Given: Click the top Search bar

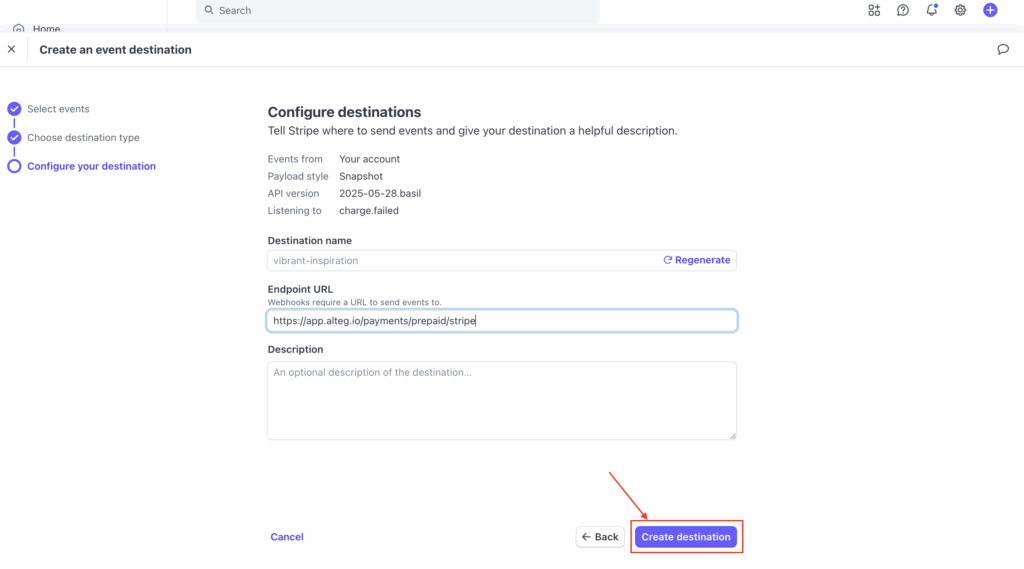Looking at the screenshot, I should click(398, 10).
